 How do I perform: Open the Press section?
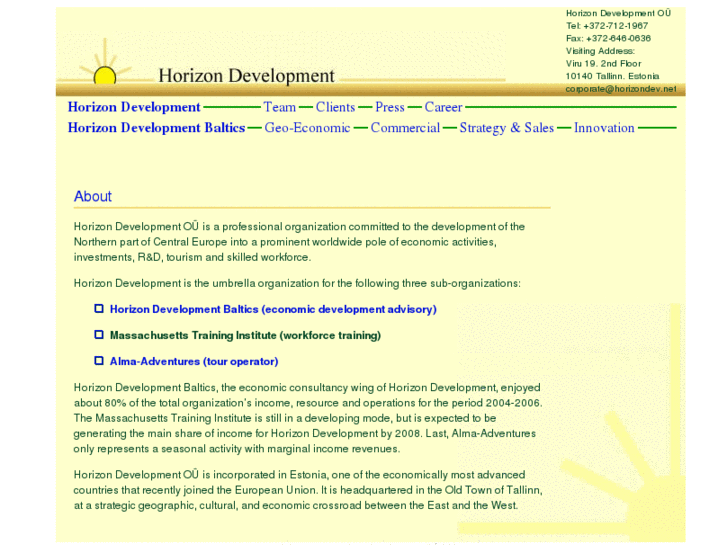390,107
